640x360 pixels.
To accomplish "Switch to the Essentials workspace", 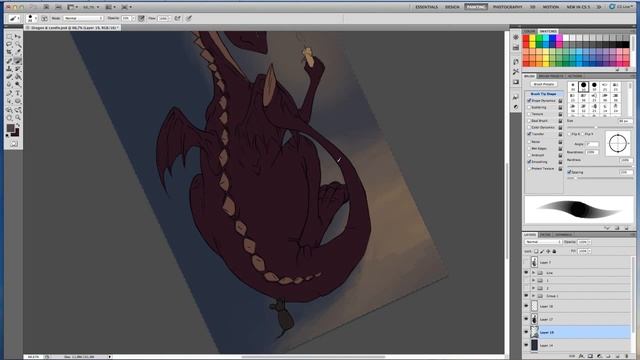I will [427, 7].
